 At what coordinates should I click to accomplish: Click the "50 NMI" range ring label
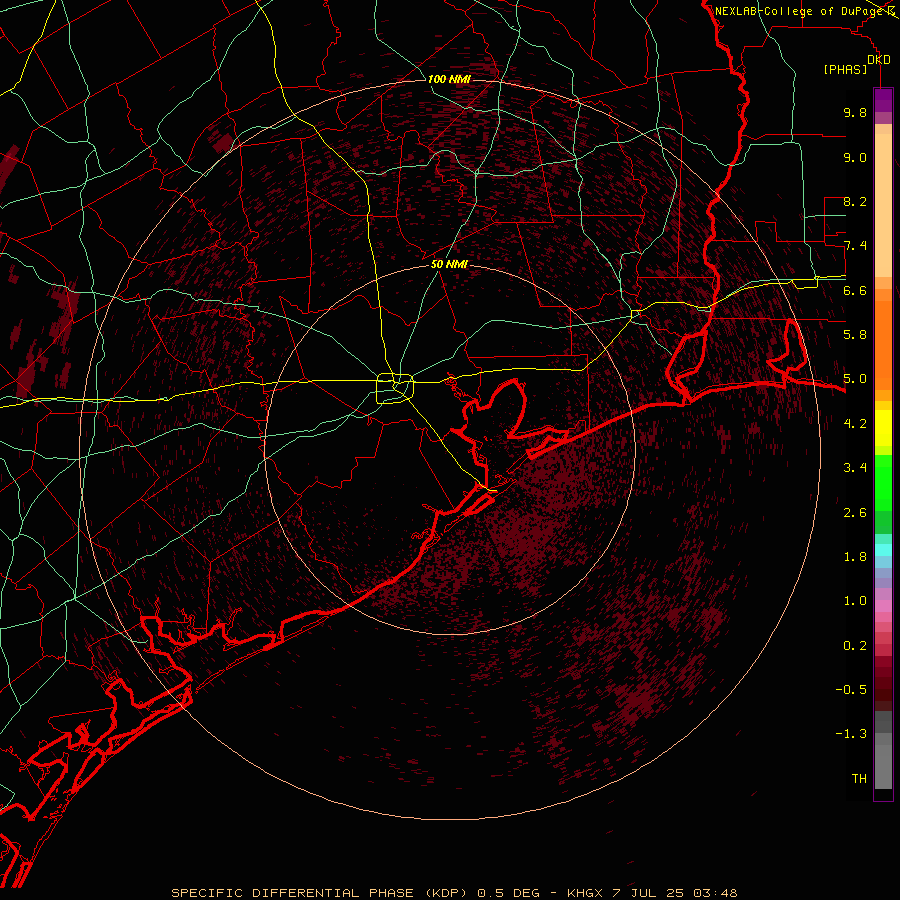449,265
